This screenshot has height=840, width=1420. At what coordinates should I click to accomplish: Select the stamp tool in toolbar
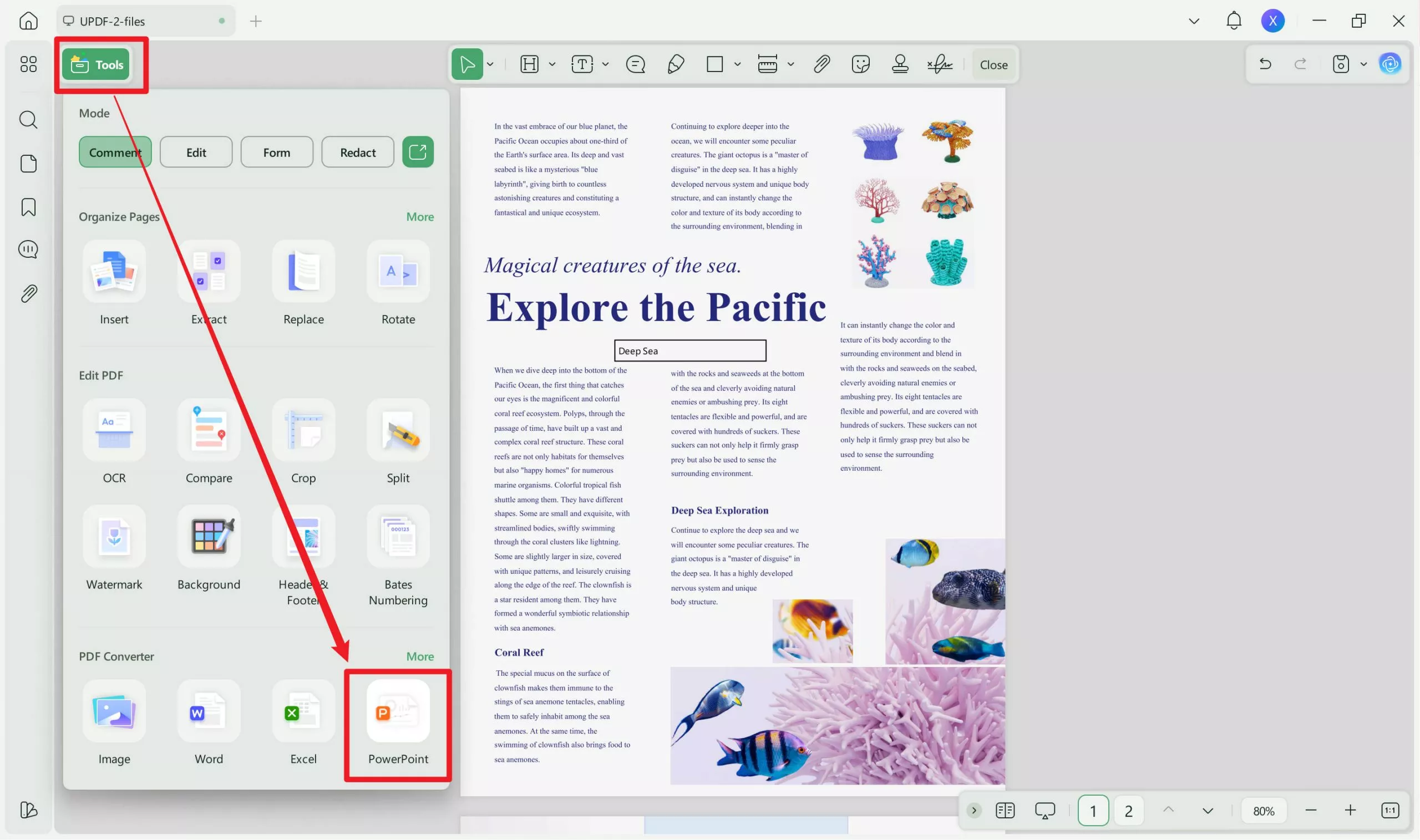(x=900, y=64)
